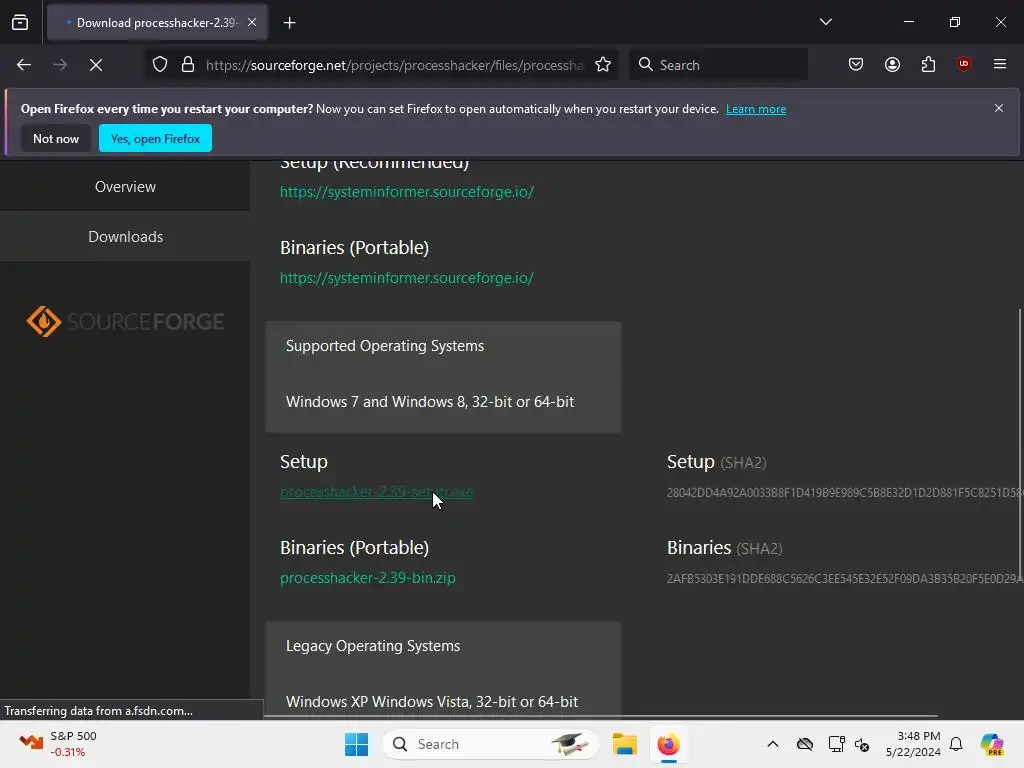1024x768 pixels.
Task: Click the Supported Operating Systems heading
Action: coord(385,346)
